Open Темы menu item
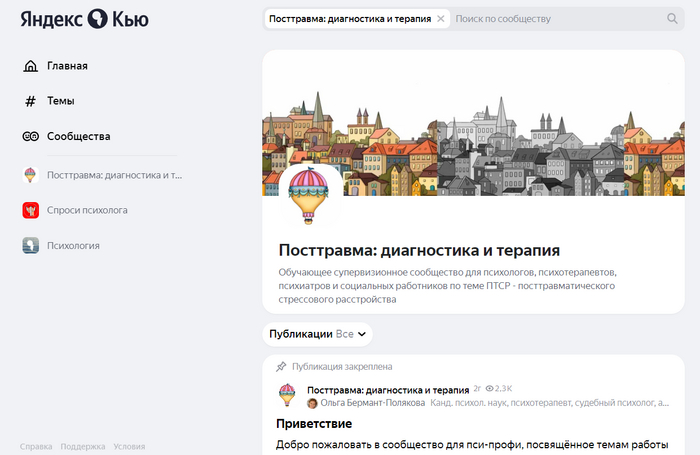Viewport: 700px width, 455px height. click(61, 101)
